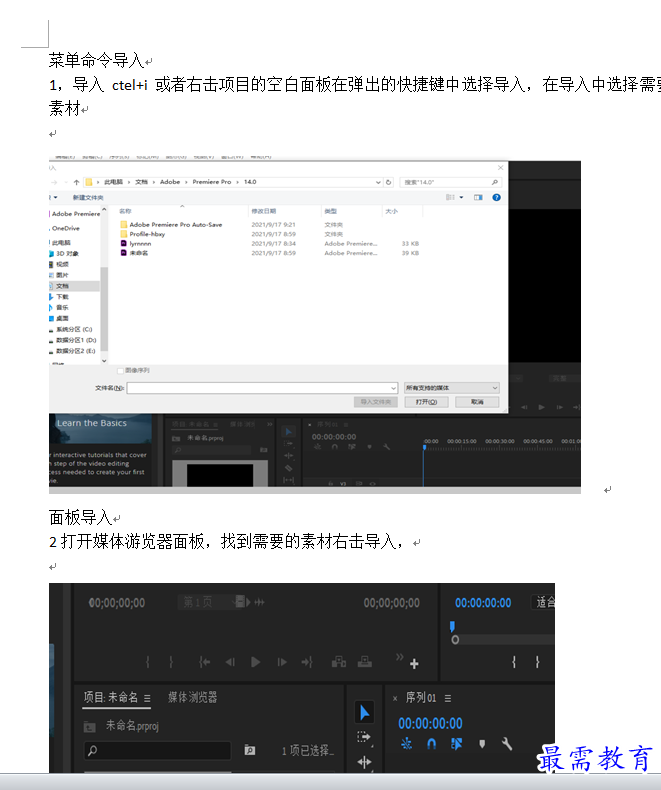The height and width of the screenshot is (790, 661).
Task: Click the Overwrite button in the source monitor
Action: coord(365,662)
